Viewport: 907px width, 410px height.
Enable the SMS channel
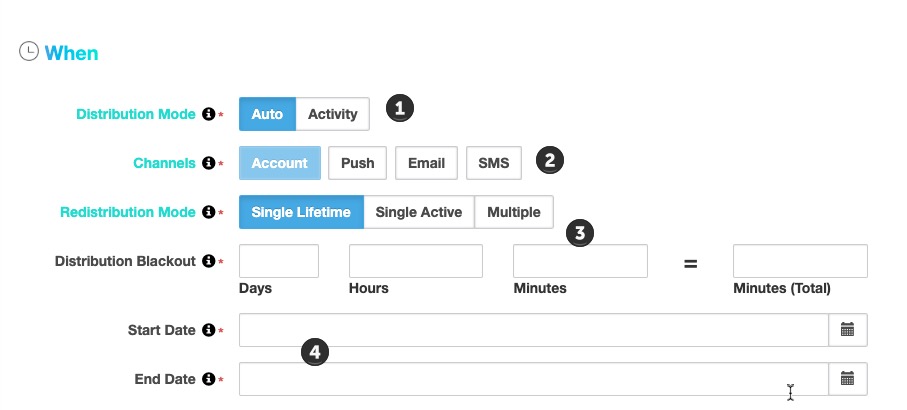pos(494,163)
